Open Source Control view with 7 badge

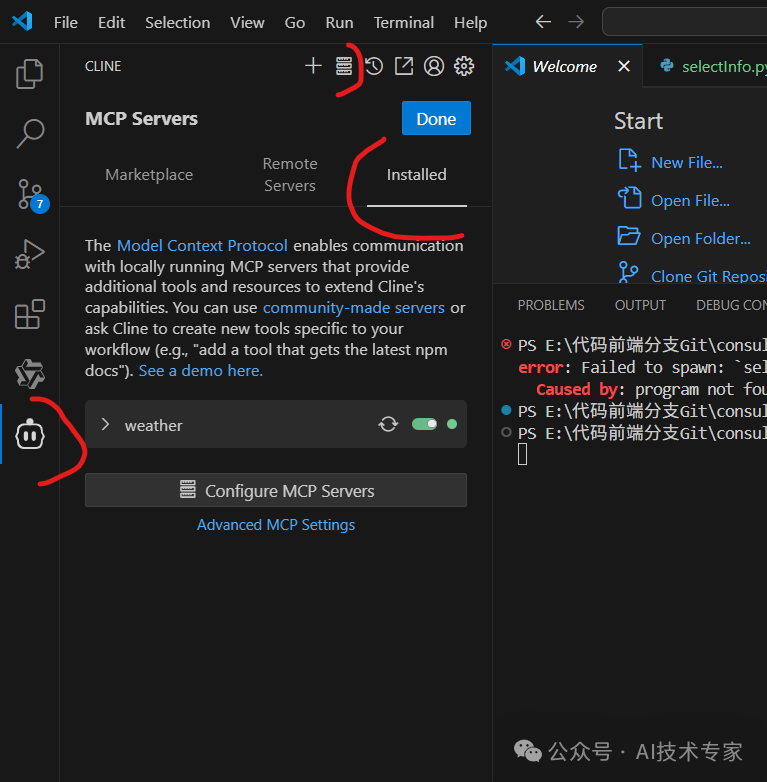pyautogui.click(x=31, y=195)
